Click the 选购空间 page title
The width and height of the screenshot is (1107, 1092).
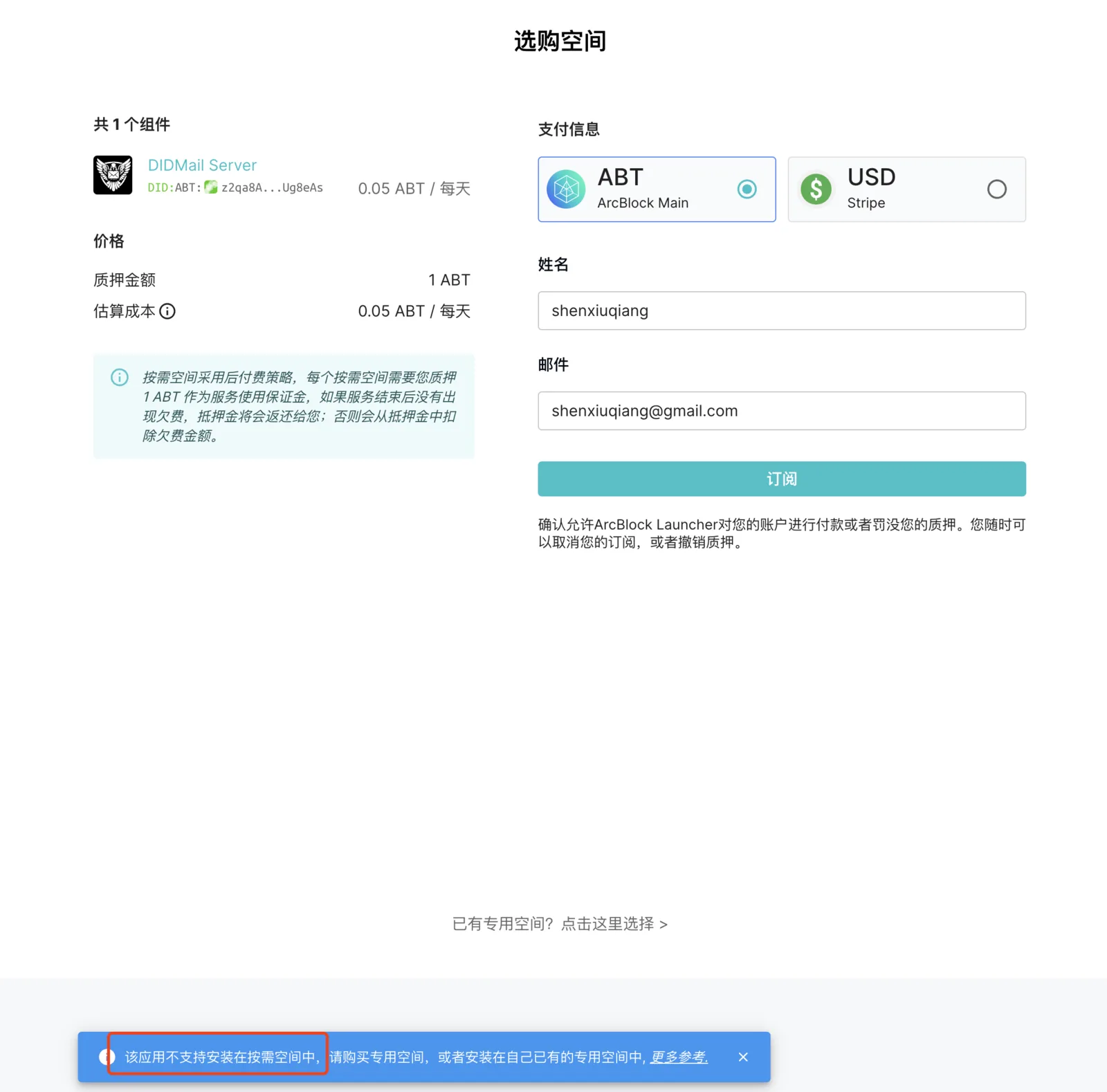tap(560, 41)
